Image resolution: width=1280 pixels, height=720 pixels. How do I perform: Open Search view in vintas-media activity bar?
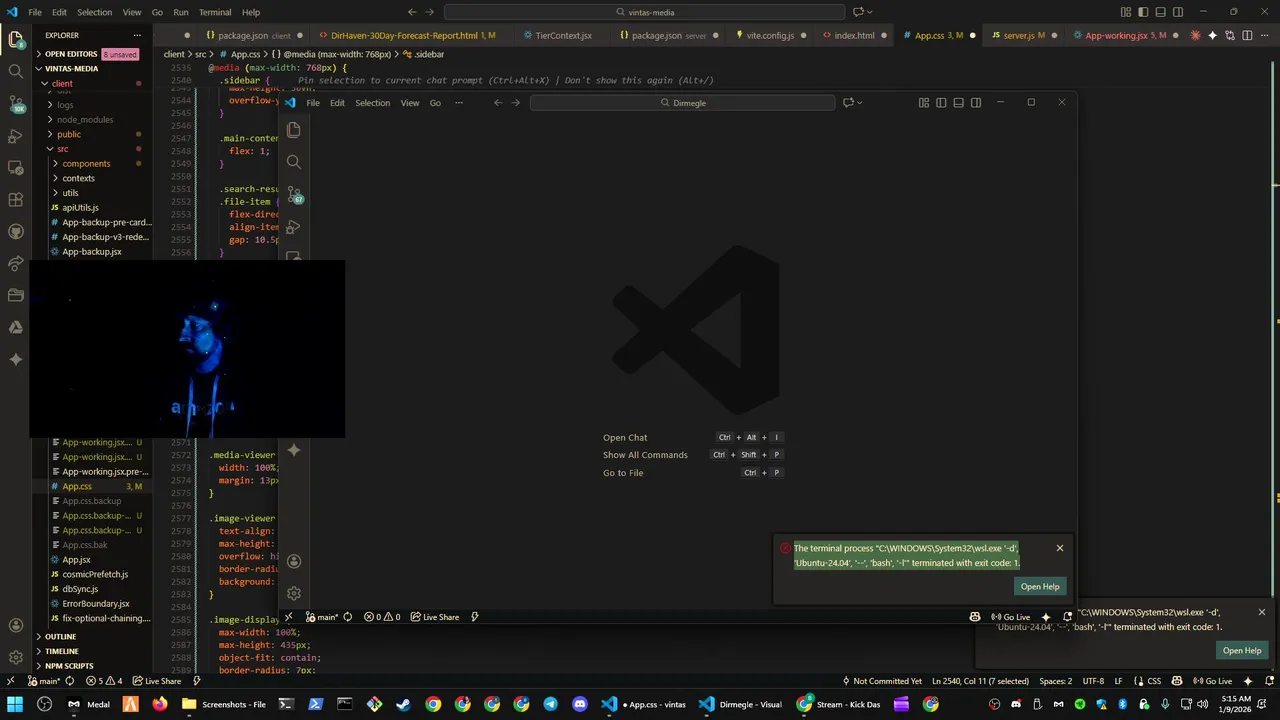(x=16, y=72)
